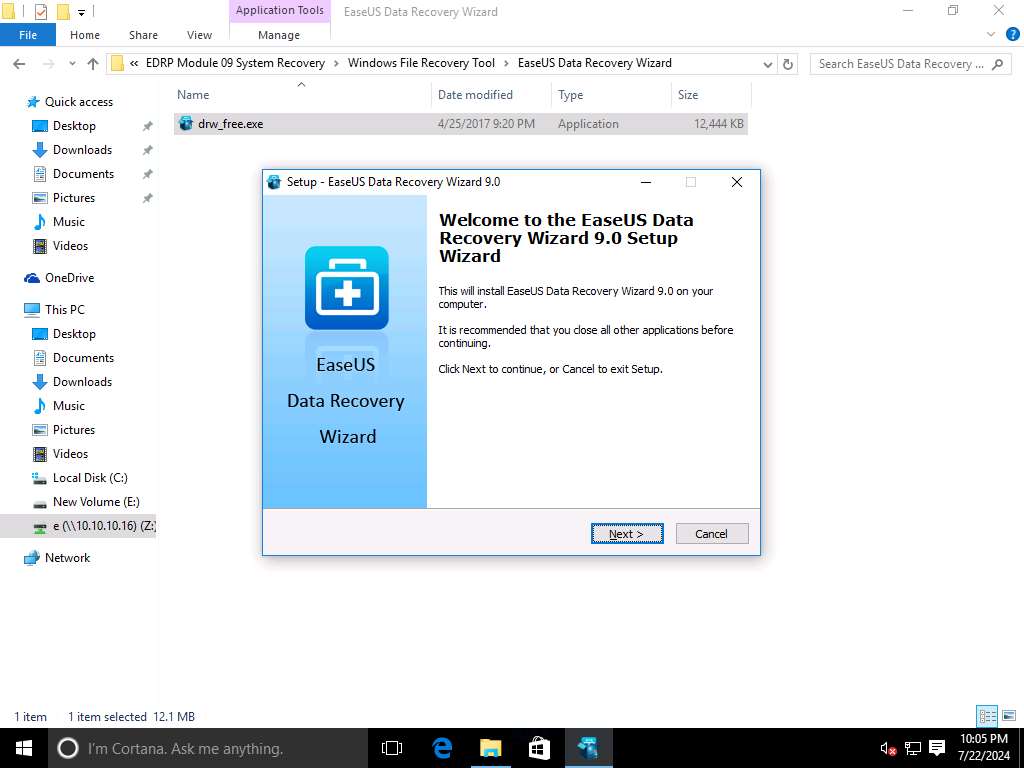Launch Microsoft Edge from taskbar
The width and height of the screenshot is (1024, 768).
[442, 748]
